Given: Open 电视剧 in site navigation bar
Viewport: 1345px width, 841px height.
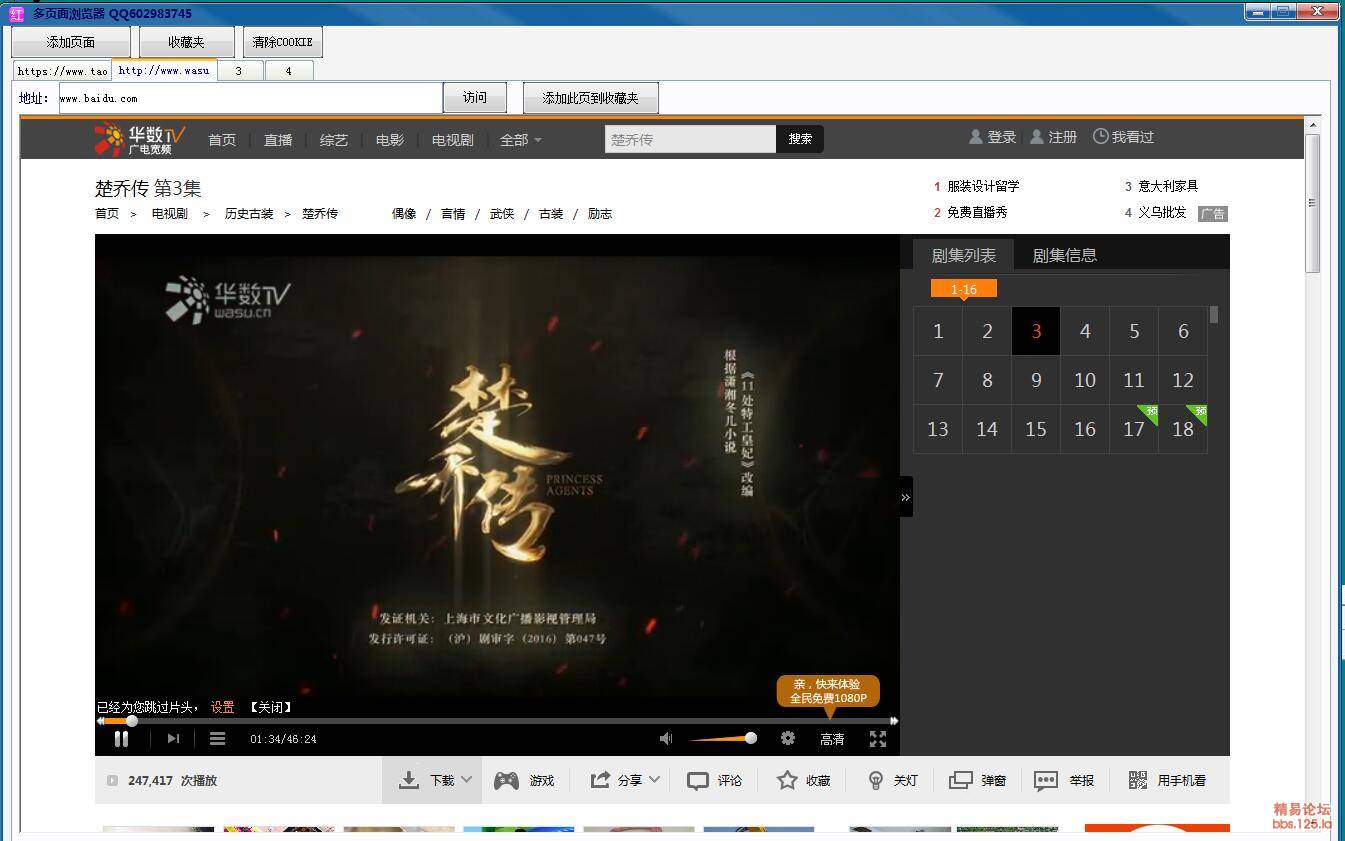Looking at the screenshot, I should (452, 140).
